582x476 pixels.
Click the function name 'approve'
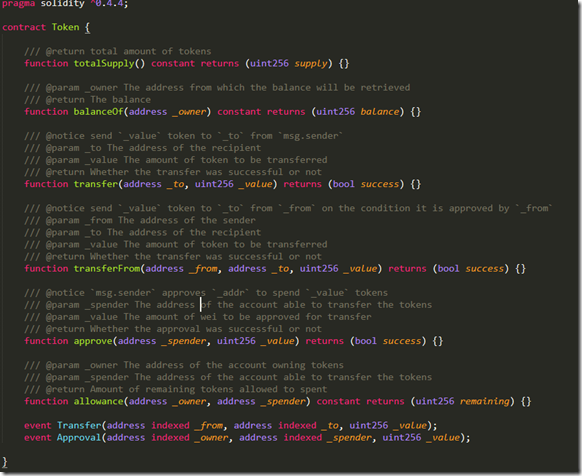[x=93, y=341]
